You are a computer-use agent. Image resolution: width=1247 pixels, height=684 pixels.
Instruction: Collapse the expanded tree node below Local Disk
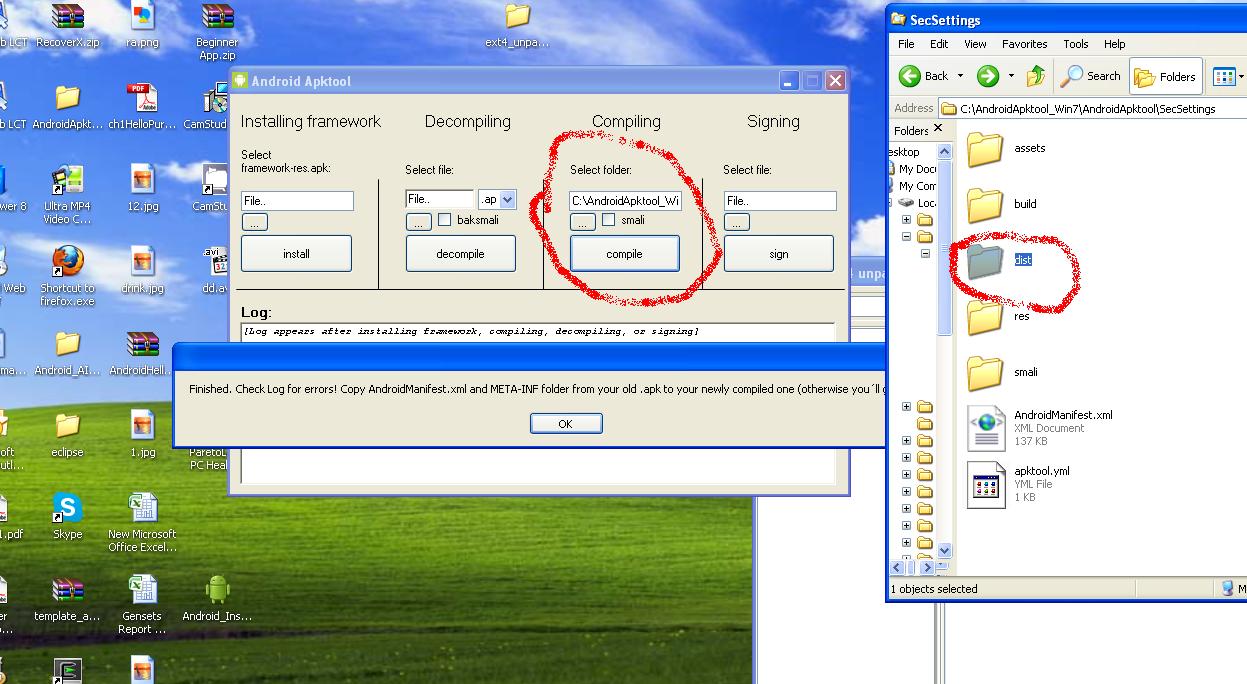point(907,237)
